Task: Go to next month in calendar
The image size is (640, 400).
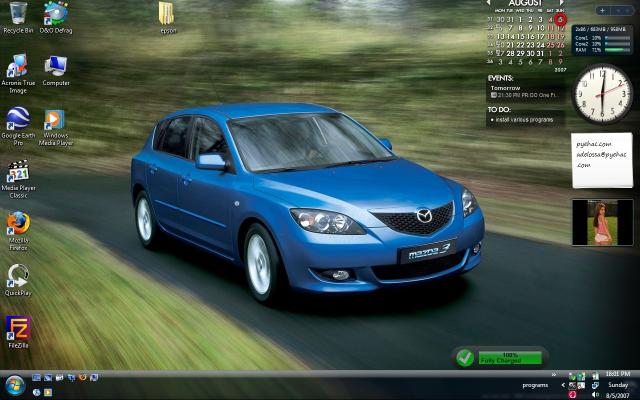Action: 562,3
